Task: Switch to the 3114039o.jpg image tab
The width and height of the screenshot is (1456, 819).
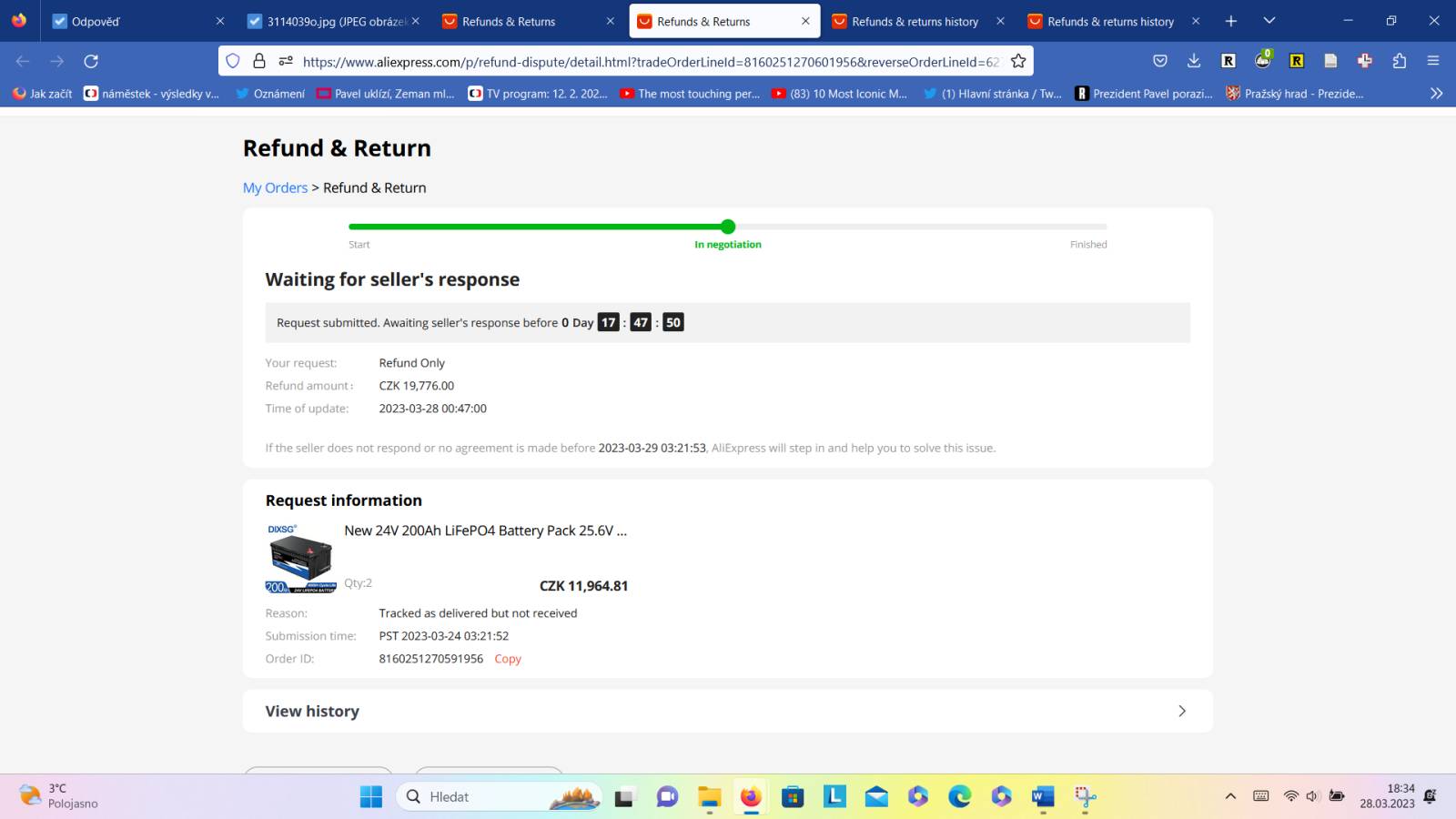Action: pos(334,21)
